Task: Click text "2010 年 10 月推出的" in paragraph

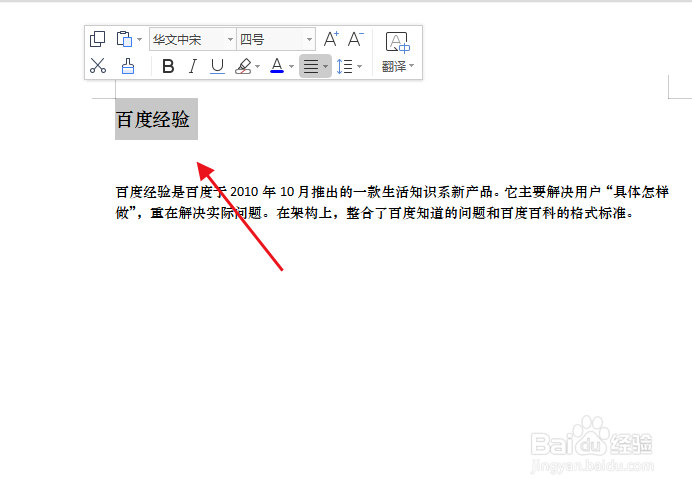Action: (x=292, y=192)
